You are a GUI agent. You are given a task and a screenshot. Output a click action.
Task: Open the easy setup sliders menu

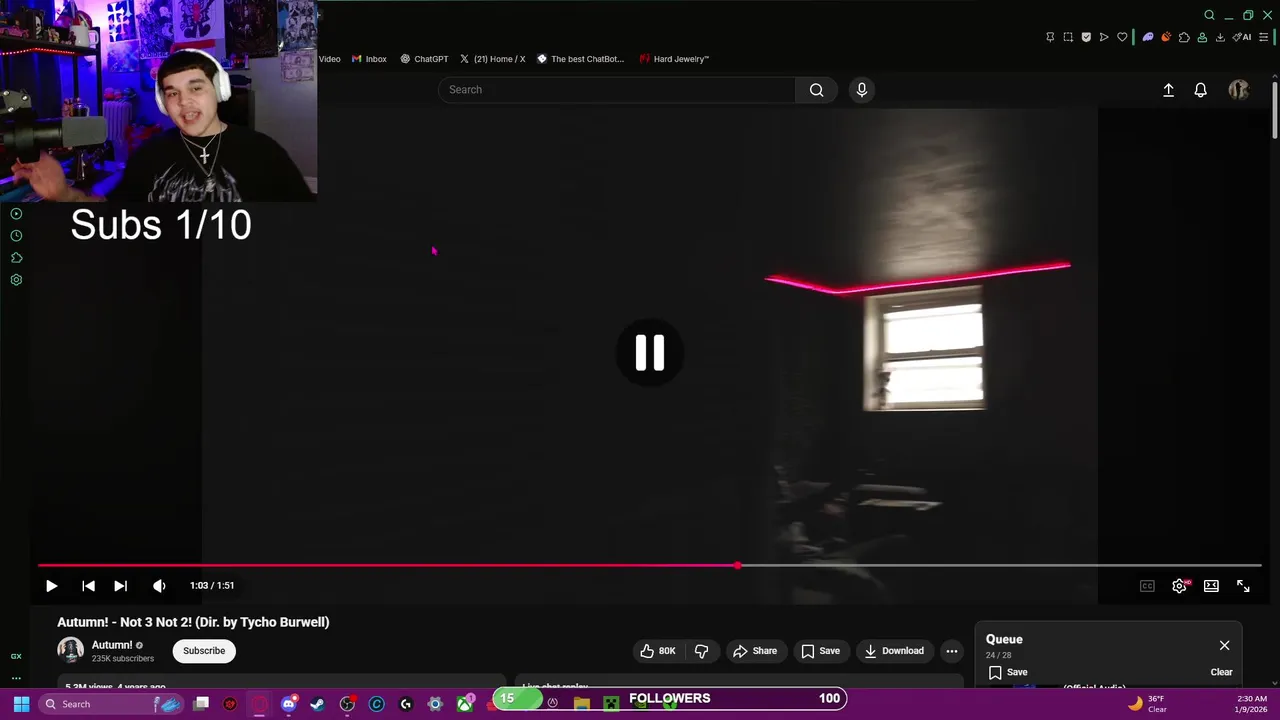tap(1266, 37)
